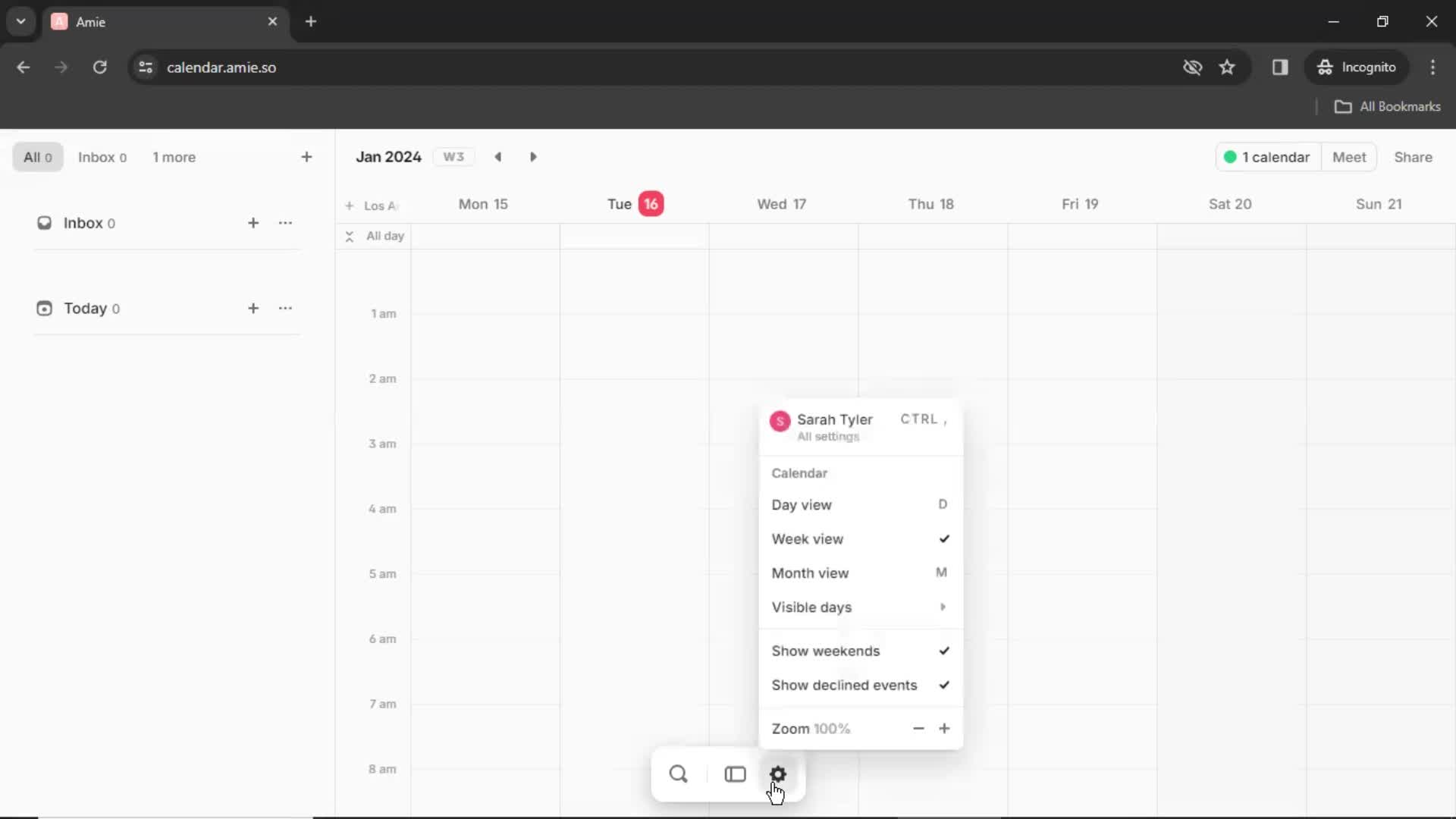The height and width of the screenshot is (819, 1456).
Task: Open the settings gear icon
Action: click(778, 774)
